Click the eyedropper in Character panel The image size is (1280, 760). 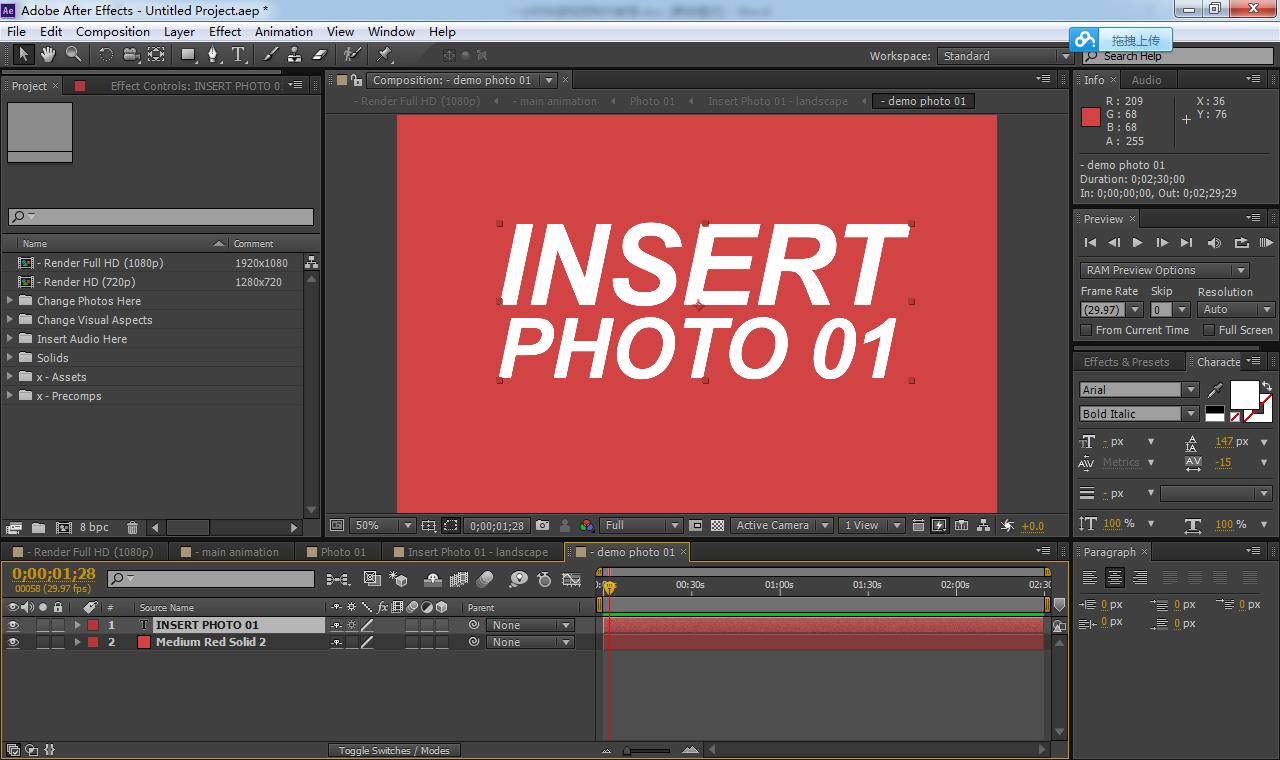[1215, 390]
